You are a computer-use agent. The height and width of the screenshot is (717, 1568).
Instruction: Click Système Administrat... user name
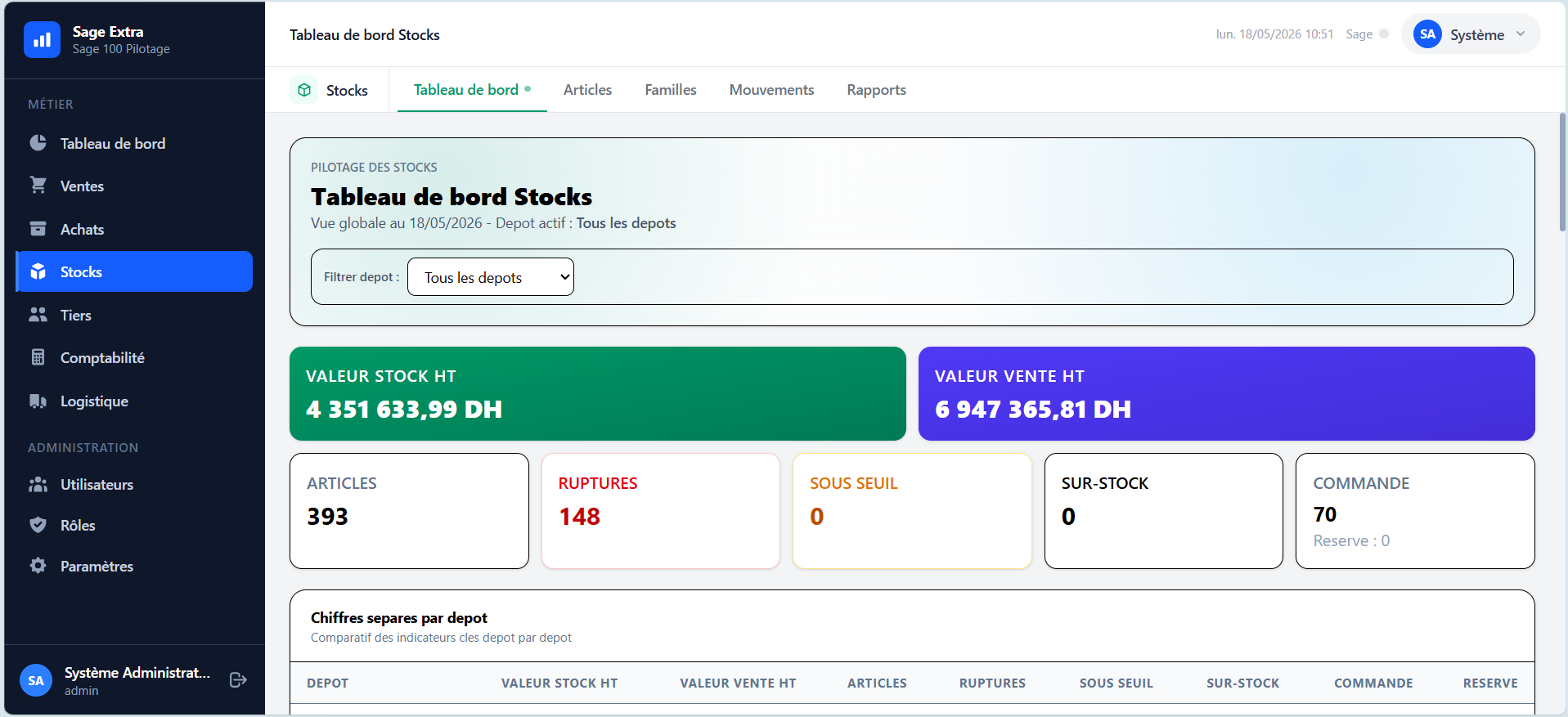pos(137,673)
